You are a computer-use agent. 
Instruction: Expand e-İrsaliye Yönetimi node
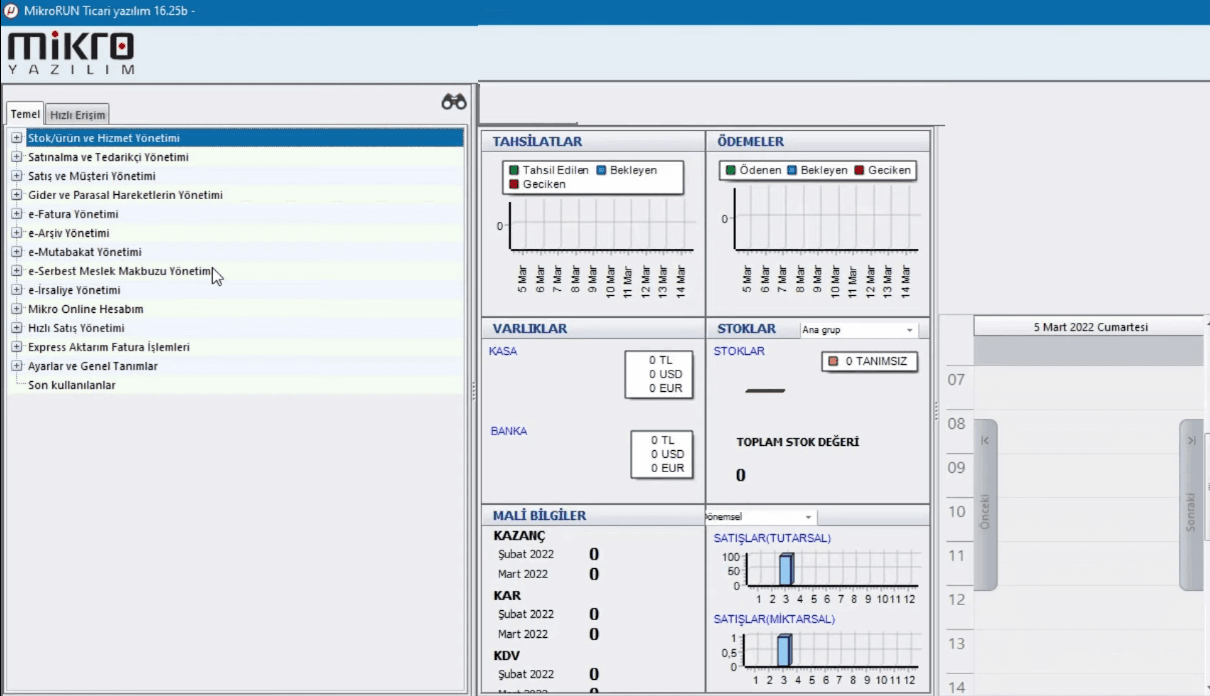point(17,290)
